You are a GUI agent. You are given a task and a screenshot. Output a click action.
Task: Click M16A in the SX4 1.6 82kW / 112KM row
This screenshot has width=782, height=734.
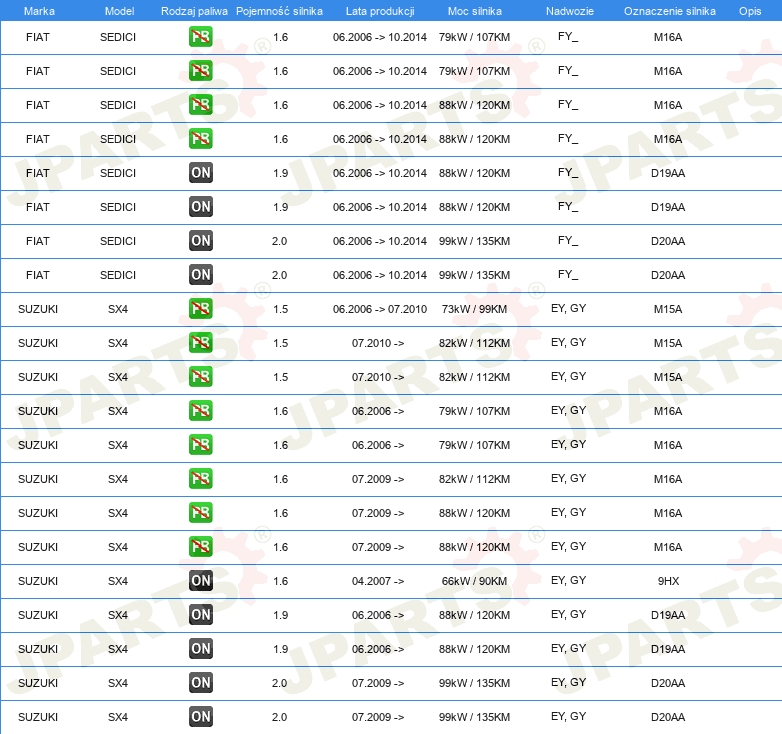pos(668,479)
